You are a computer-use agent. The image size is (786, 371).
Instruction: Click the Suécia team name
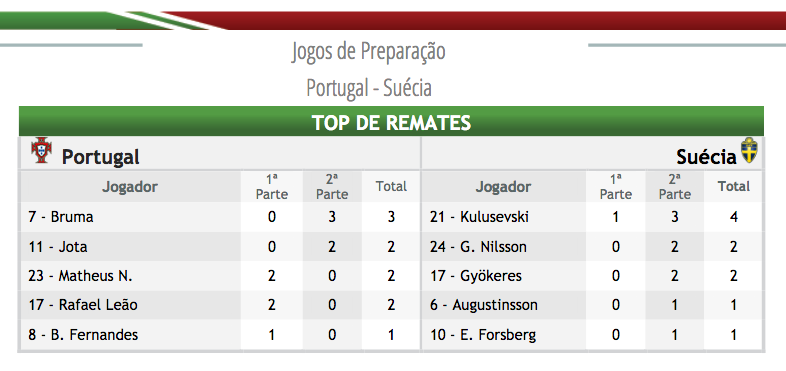point(707,157)
